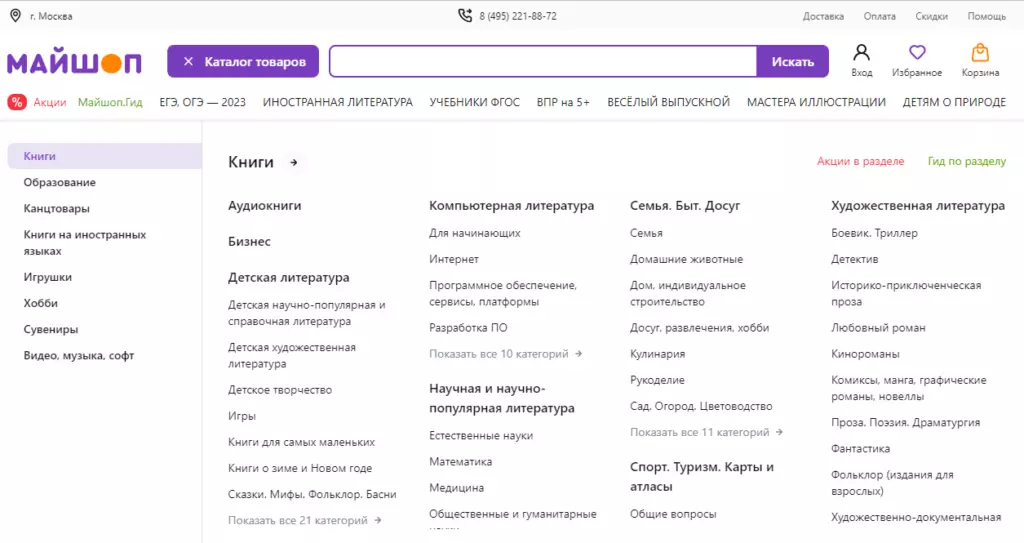Open Научная и научно-популярная литература
The width and height of the screenshot is (1024, 543).
[x=502, y=398]
